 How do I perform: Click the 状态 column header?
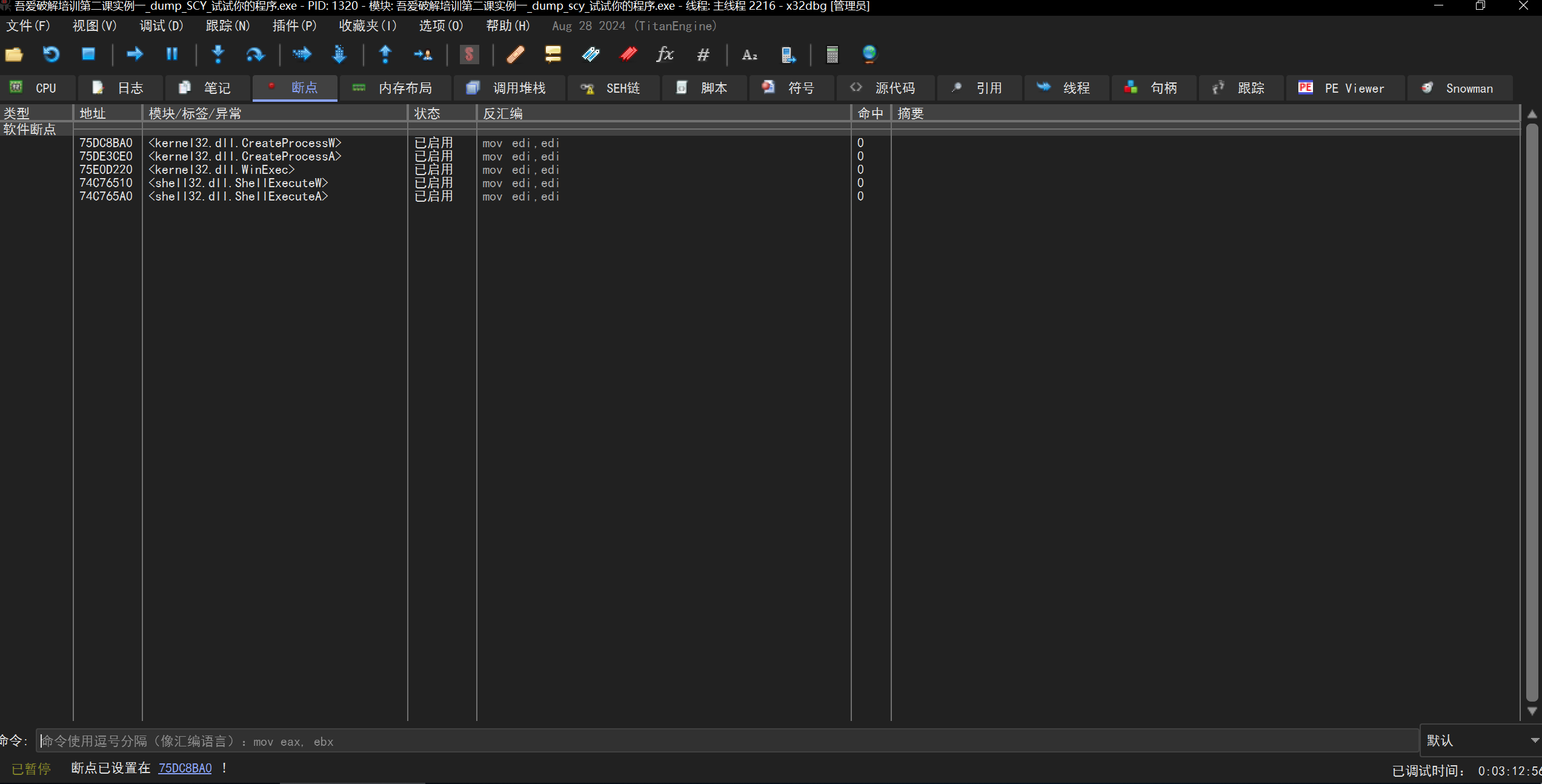(x=442, y=113)
